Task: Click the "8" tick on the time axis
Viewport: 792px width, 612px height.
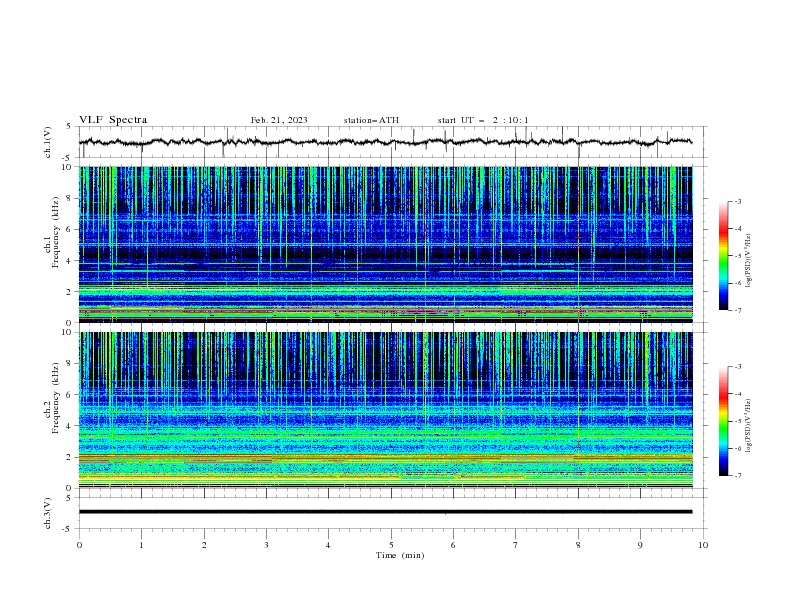Action: [578, 545]
